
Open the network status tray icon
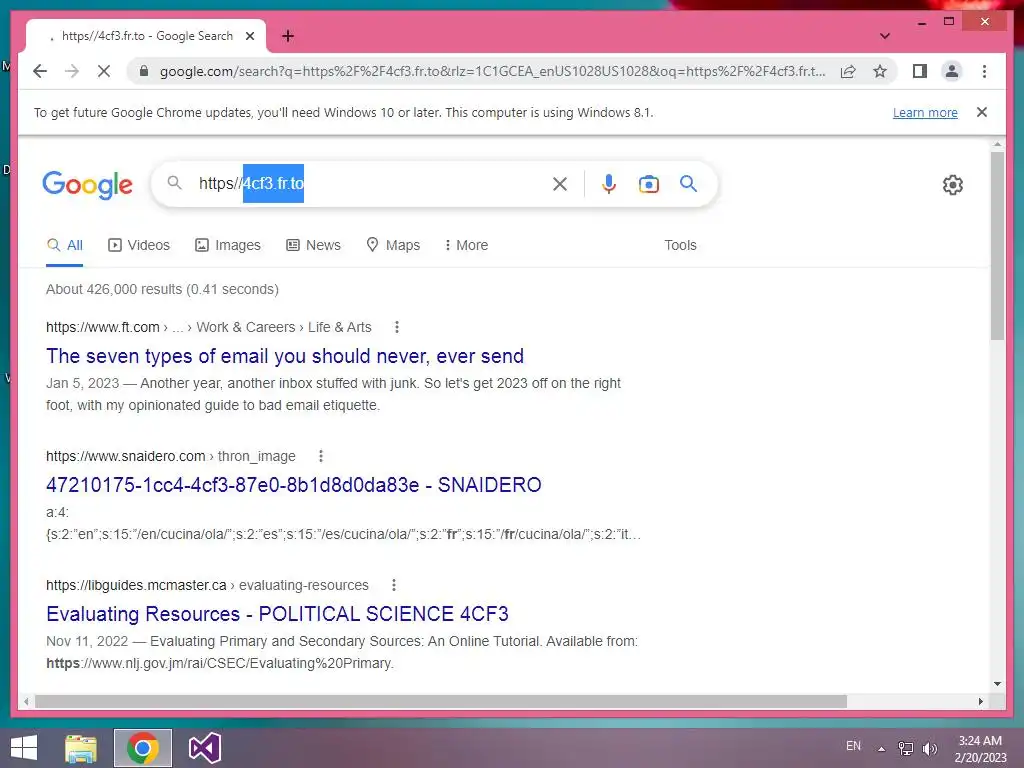[906, 749]
